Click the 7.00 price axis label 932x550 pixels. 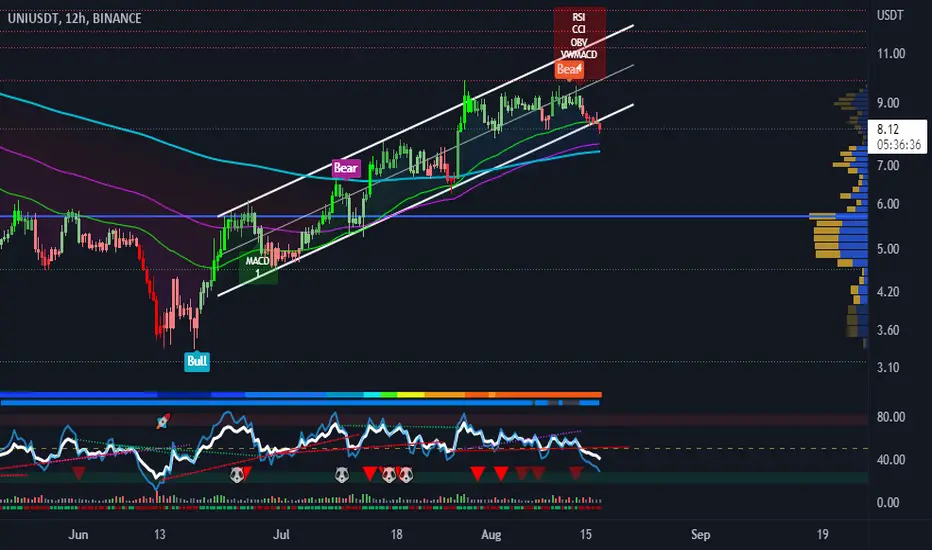tap(887, 165)
